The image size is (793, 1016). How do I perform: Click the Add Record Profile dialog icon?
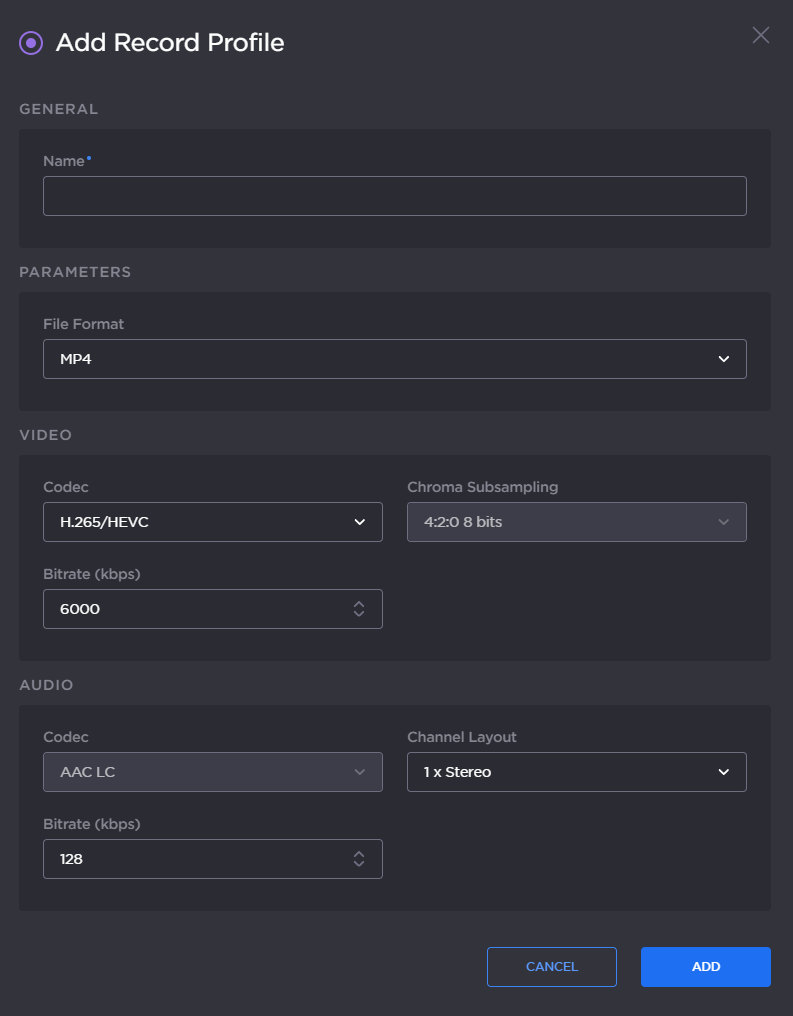(30, 42)
